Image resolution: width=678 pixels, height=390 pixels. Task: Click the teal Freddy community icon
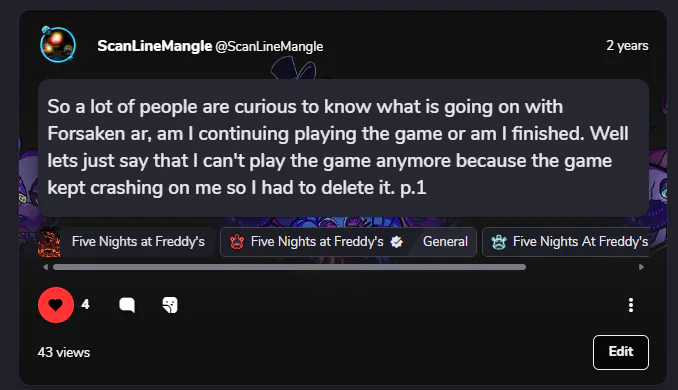499,242
